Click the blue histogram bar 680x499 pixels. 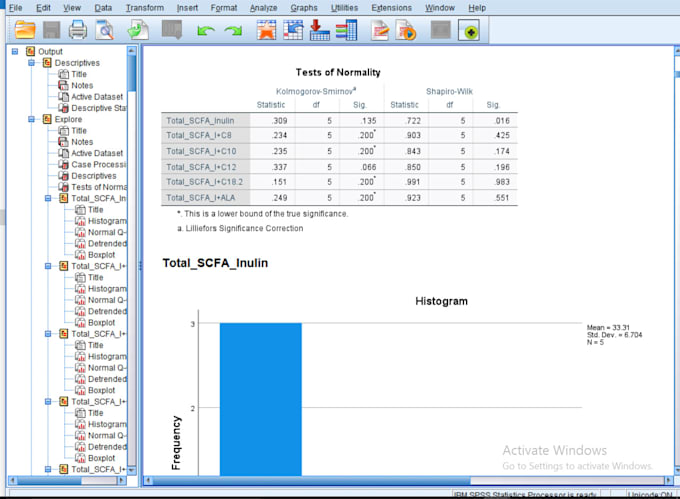click(261, 399)
